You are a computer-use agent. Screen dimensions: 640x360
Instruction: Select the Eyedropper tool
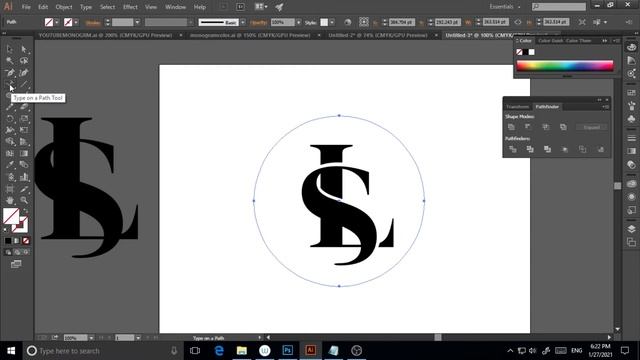[x=9, y=165]
